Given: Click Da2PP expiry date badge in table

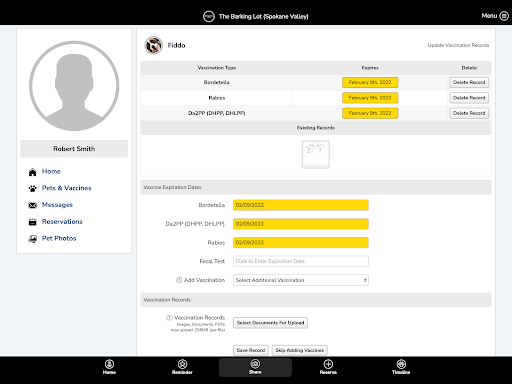Looking at the screenshot, I should [x=370, y=113].
